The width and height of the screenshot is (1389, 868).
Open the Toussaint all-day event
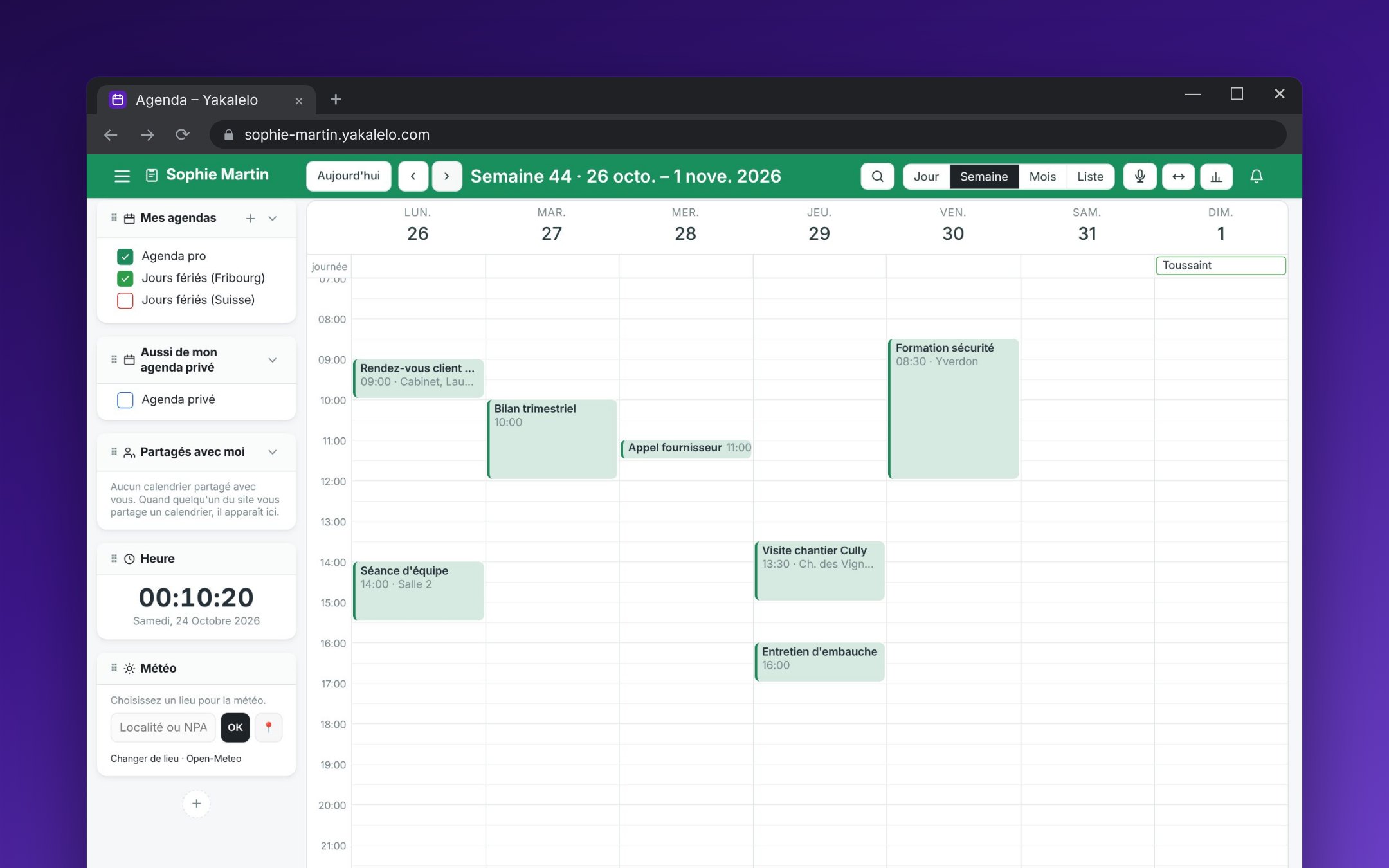click(1221, 266)
